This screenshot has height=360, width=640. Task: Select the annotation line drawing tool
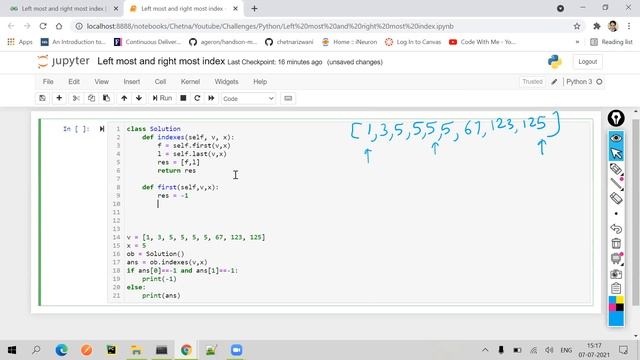coord(616,184)
